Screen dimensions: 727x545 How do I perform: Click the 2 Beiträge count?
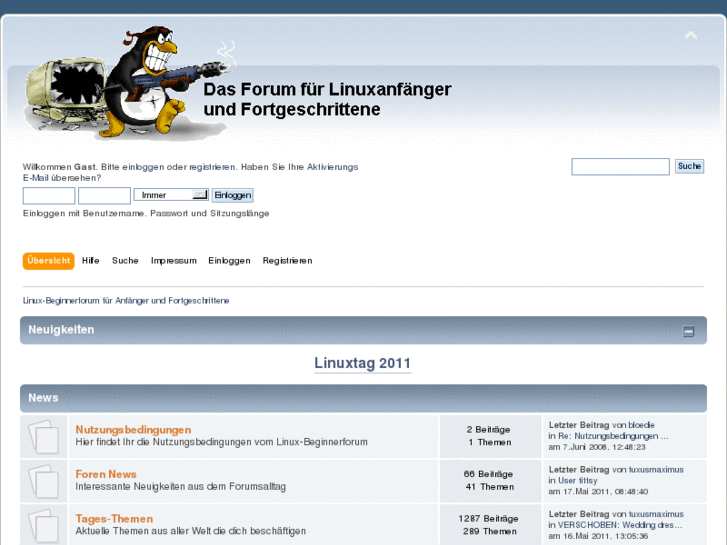pos(488,430)
